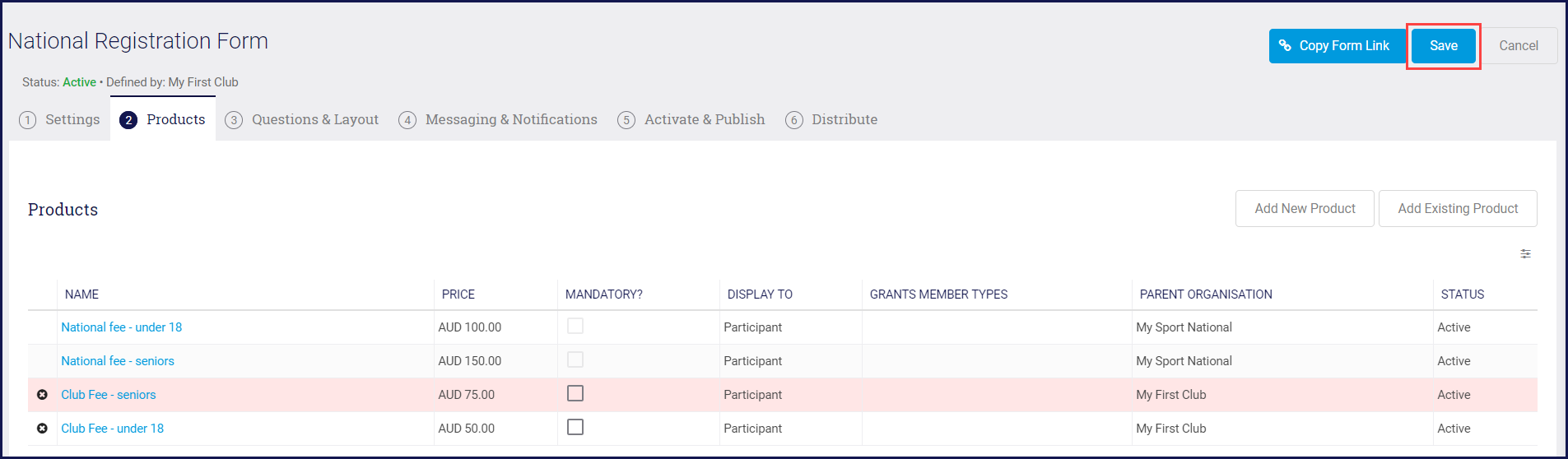The height and width of the screenshot is (459, 1568).
Task: Open the Messaging & Notifications tab
Action: pos(510,120)
